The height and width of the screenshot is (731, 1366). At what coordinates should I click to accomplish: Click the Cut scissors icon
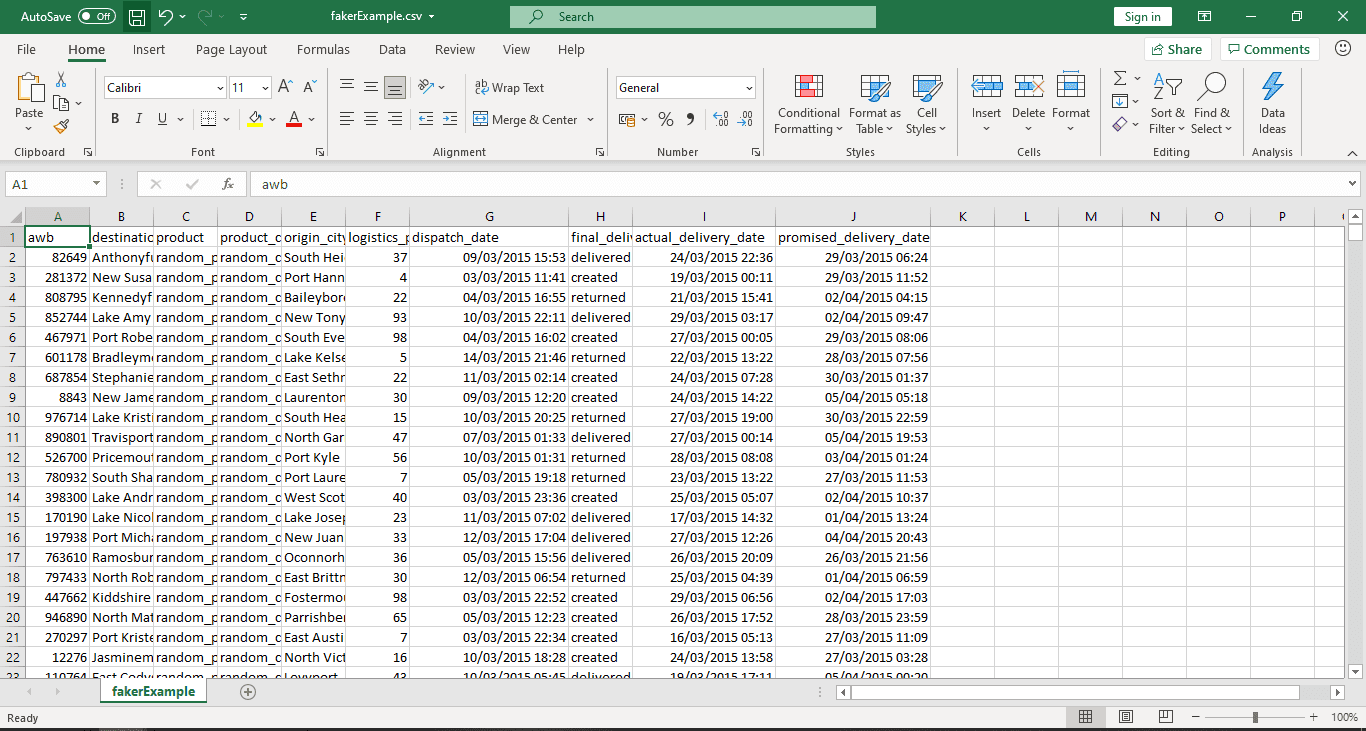[x=61, y=80]
